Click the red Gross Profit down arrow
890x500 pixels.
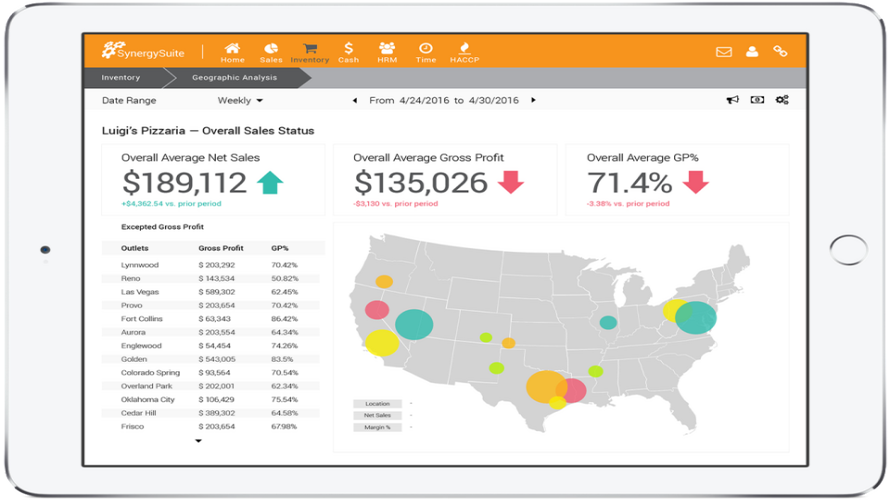click(x=511, y=183)
